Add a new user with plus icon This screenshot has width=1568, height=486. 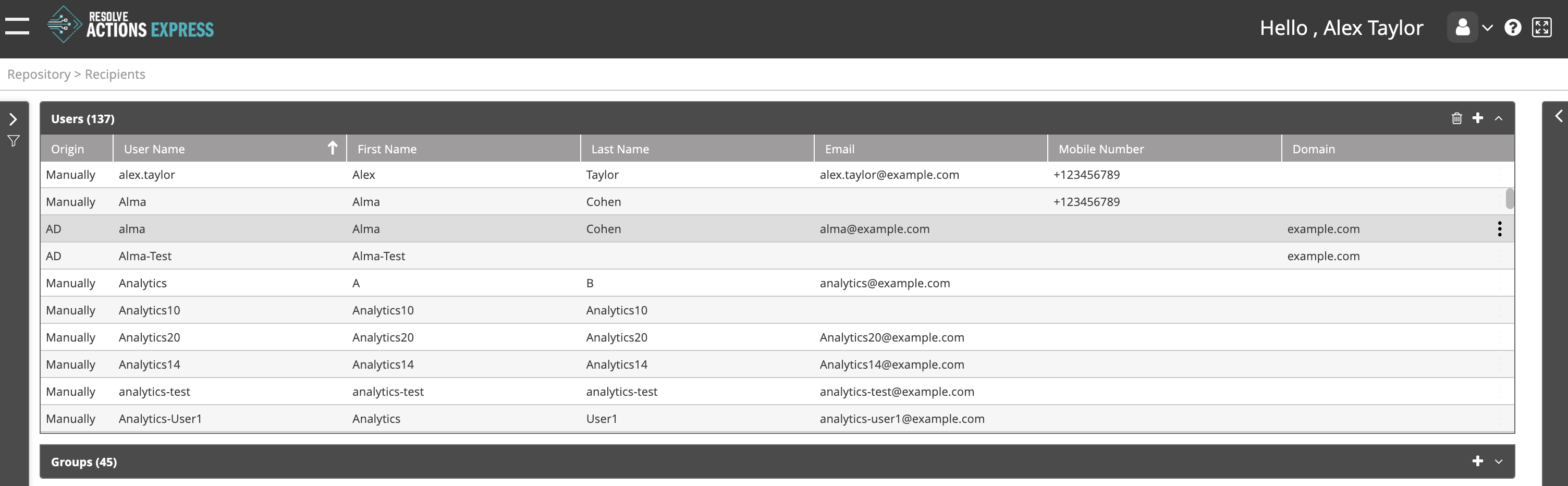coord(1477,117)
